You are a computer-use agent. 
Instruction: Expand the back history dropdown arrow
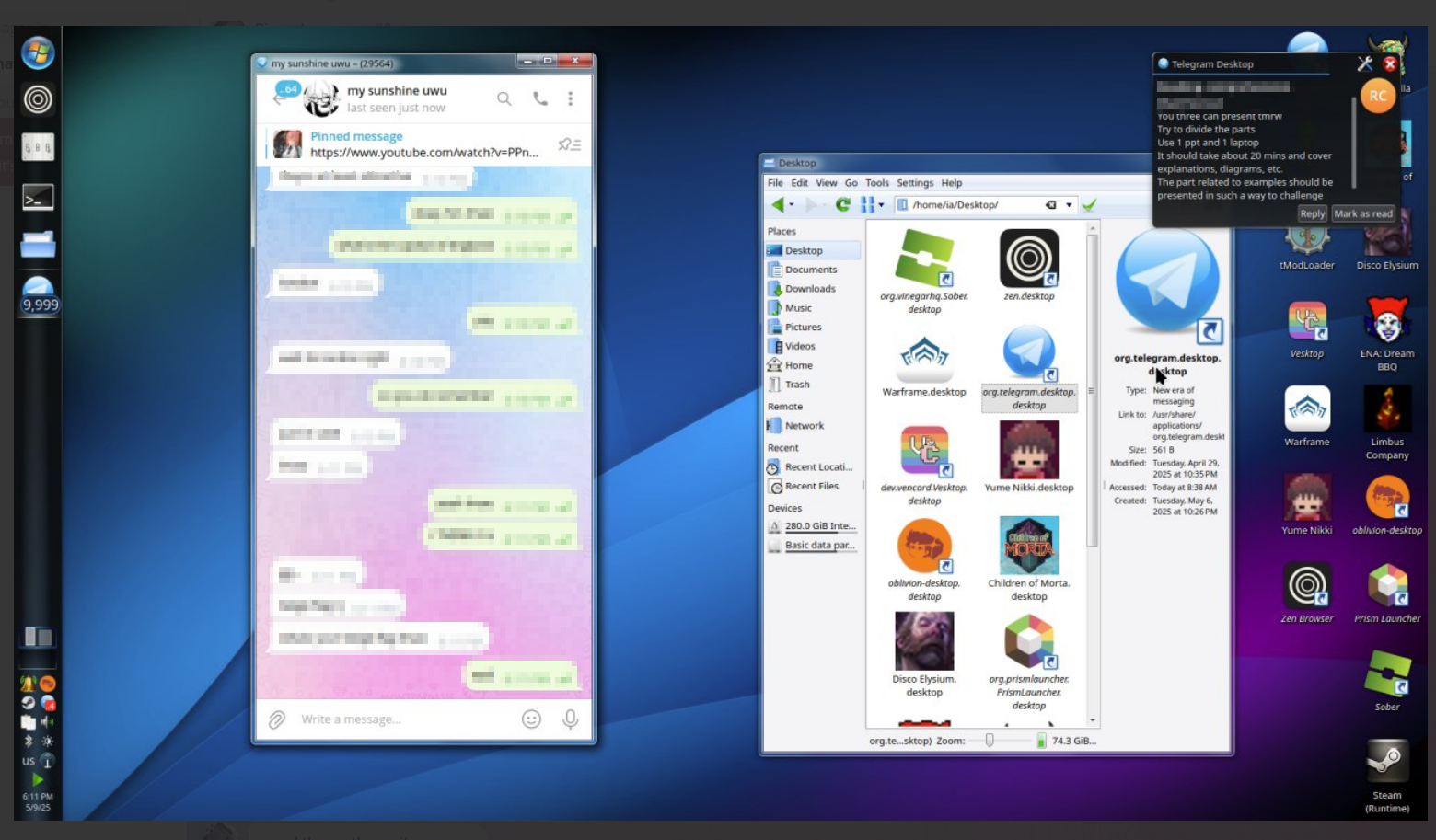click(x=792, y=204)
